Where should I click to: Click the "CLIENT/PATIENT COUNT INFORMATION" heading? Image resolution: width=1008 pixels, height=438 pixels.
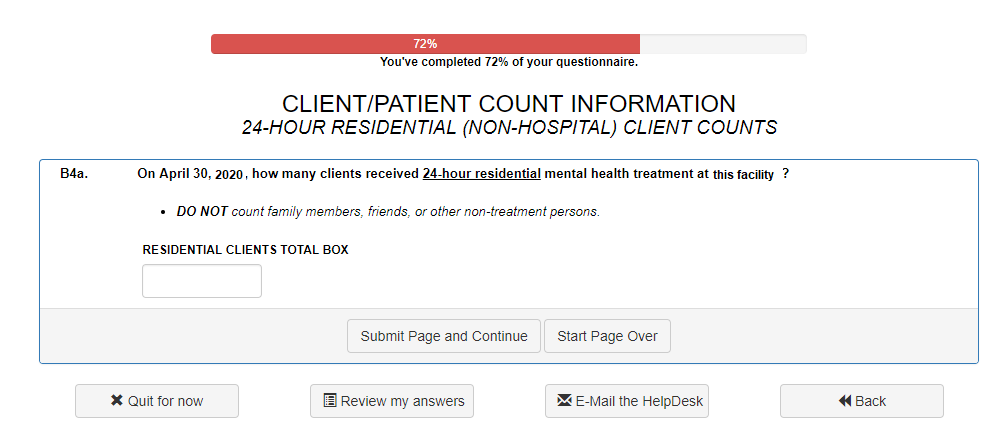coord(509,104)
